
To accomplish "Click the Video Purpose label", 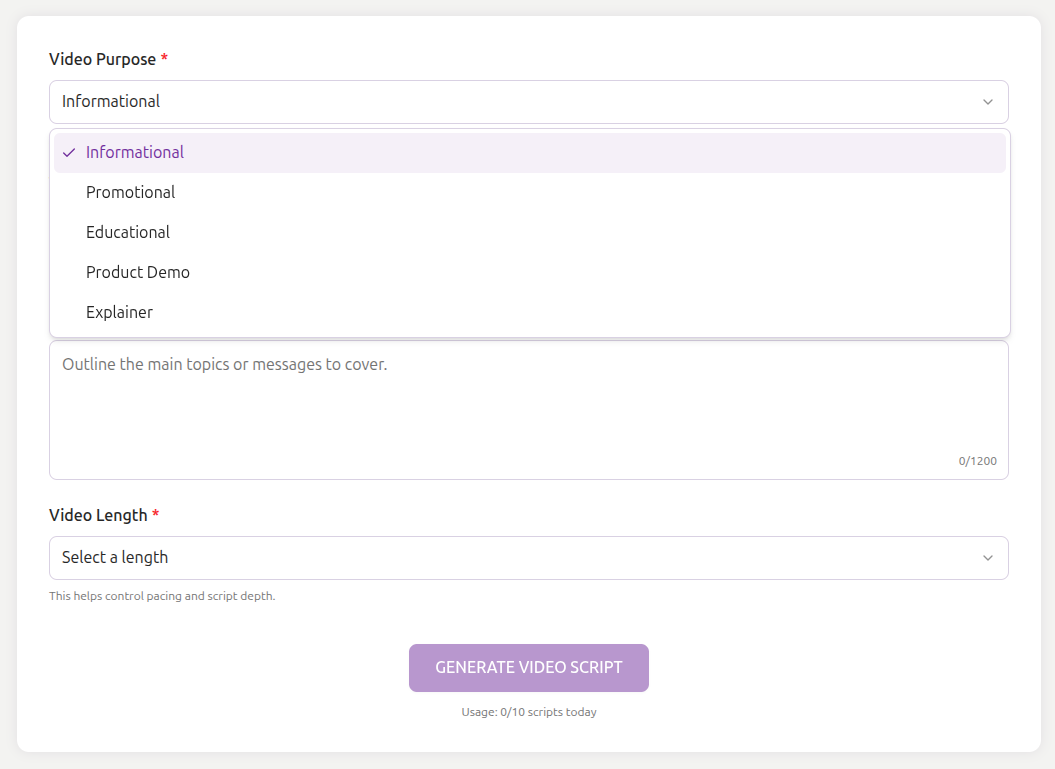I will pos(103,59).
